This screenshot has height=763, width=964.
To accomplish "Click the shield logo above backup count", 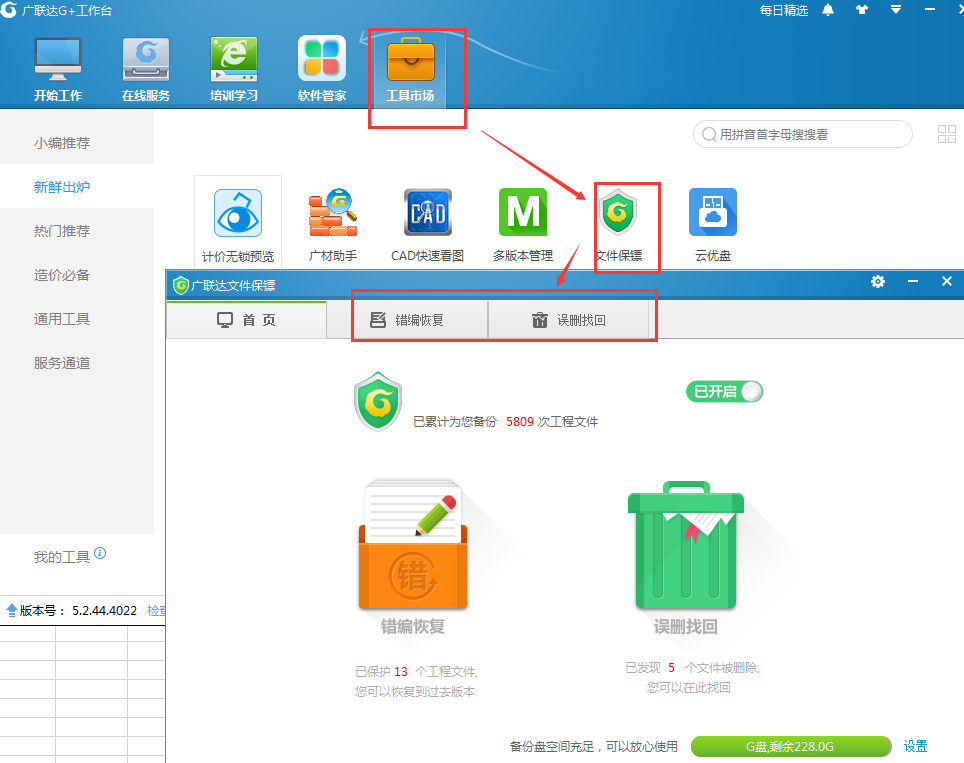I will (378, 401).
